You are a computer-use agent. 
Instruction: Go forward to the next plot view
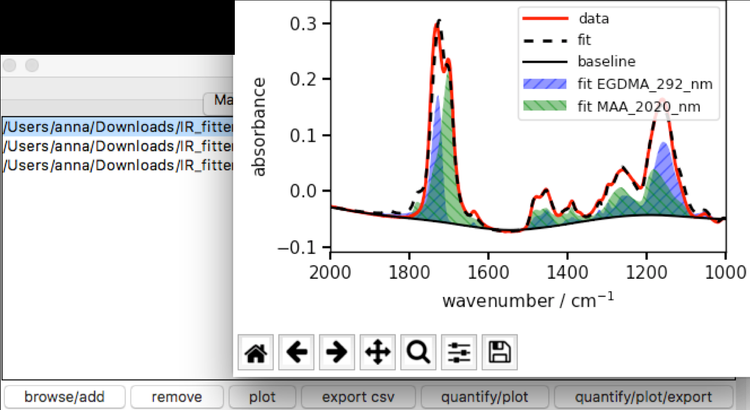[x=337, y=353]
